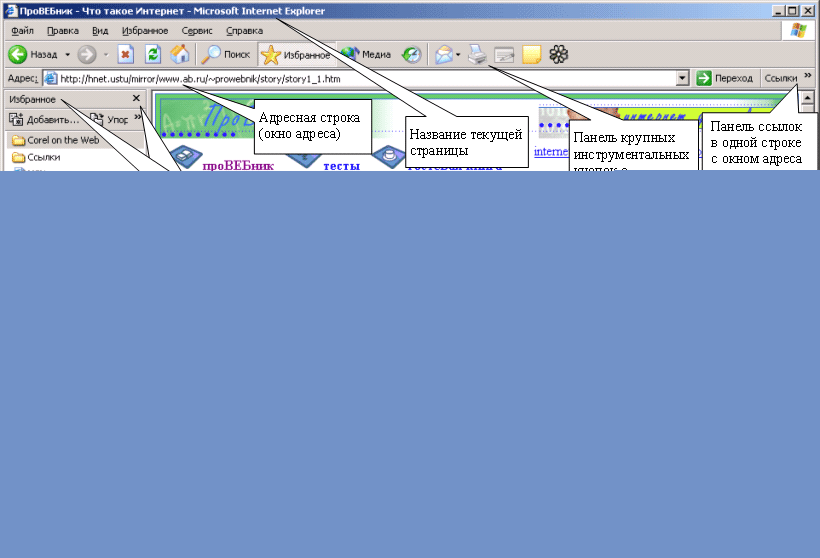Click the проВЕБник book diamond icon
The image size is (820, 558).
point(185,156)
